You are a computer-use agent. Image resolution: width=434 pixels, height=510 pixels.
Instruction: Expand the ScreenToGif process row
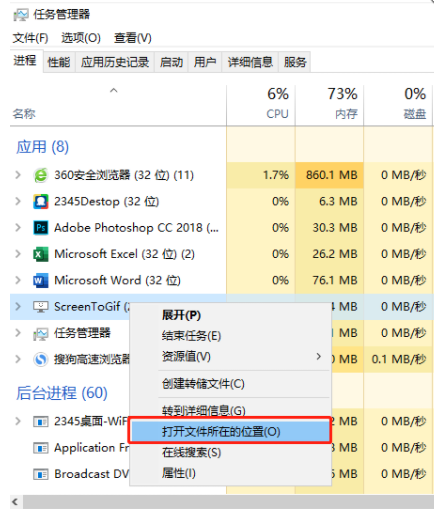tap(18, 307)
